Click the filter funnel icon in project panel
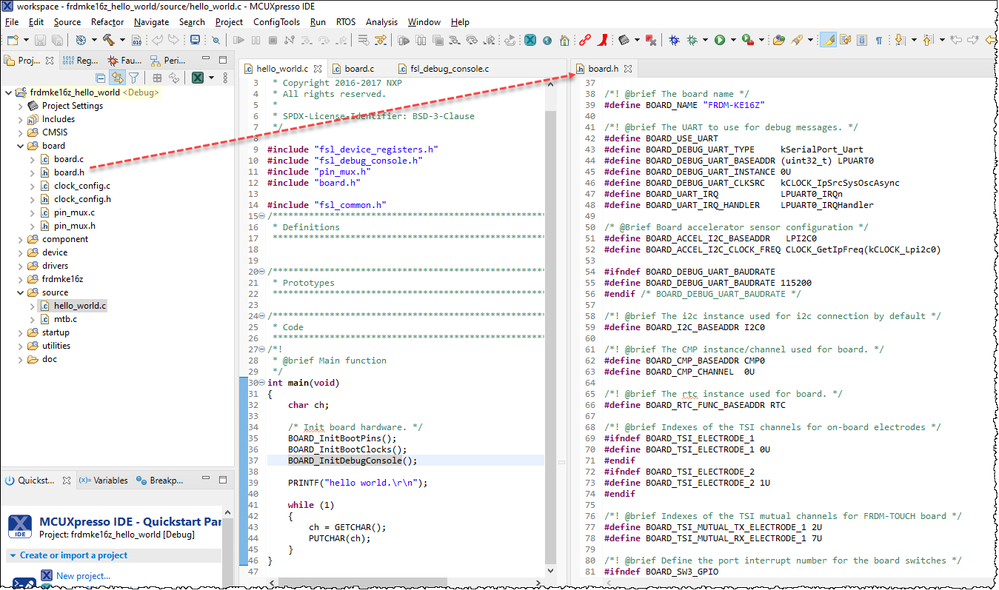Screen dimensions: 999x590 [134, 78]
